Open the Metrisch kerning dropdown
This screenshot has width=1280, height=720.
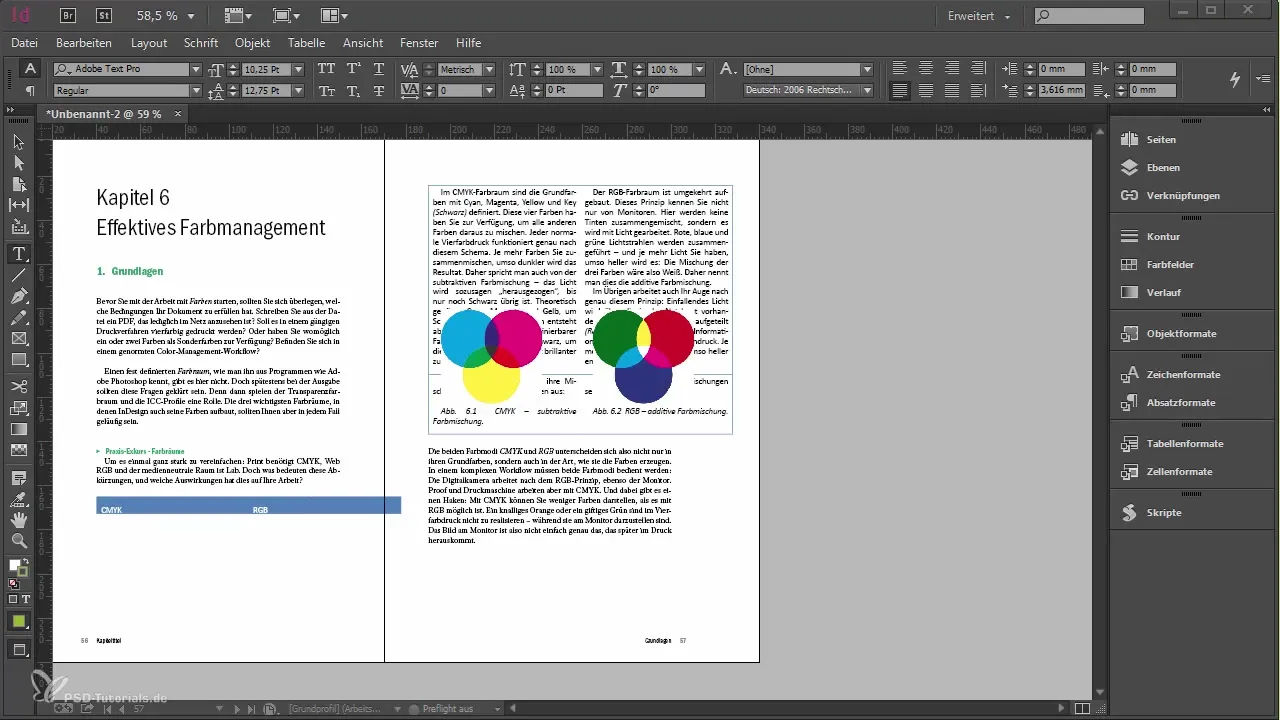pyautogui.click(x=487, y=70)
